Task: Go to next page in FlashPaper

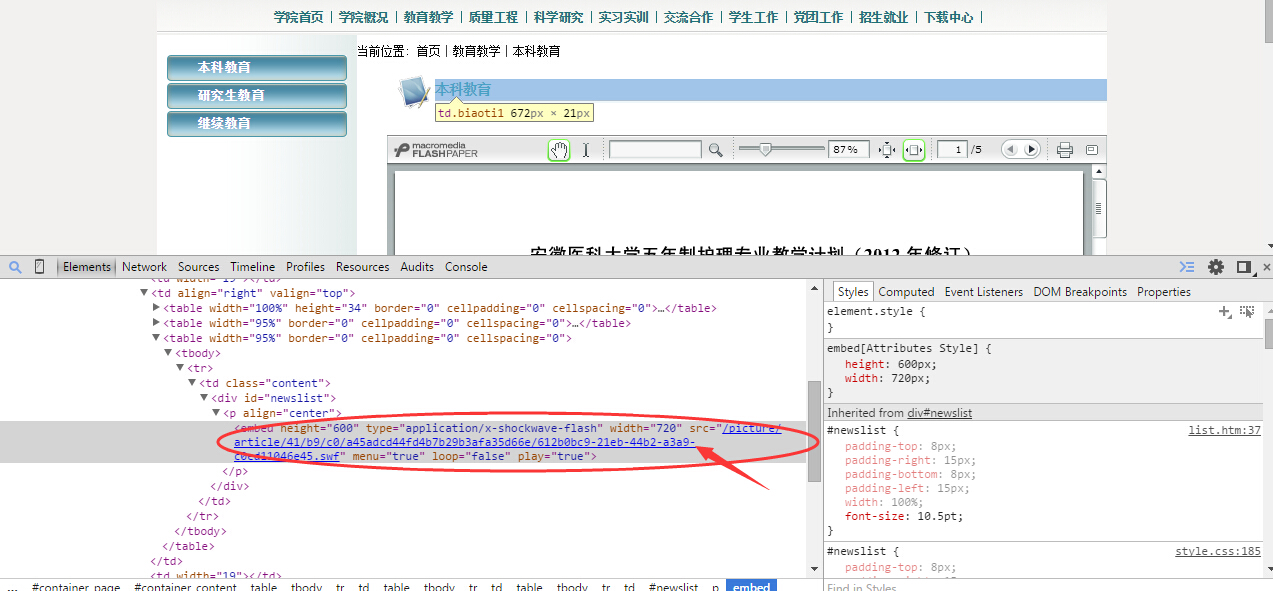Action: pos(1031,150)
